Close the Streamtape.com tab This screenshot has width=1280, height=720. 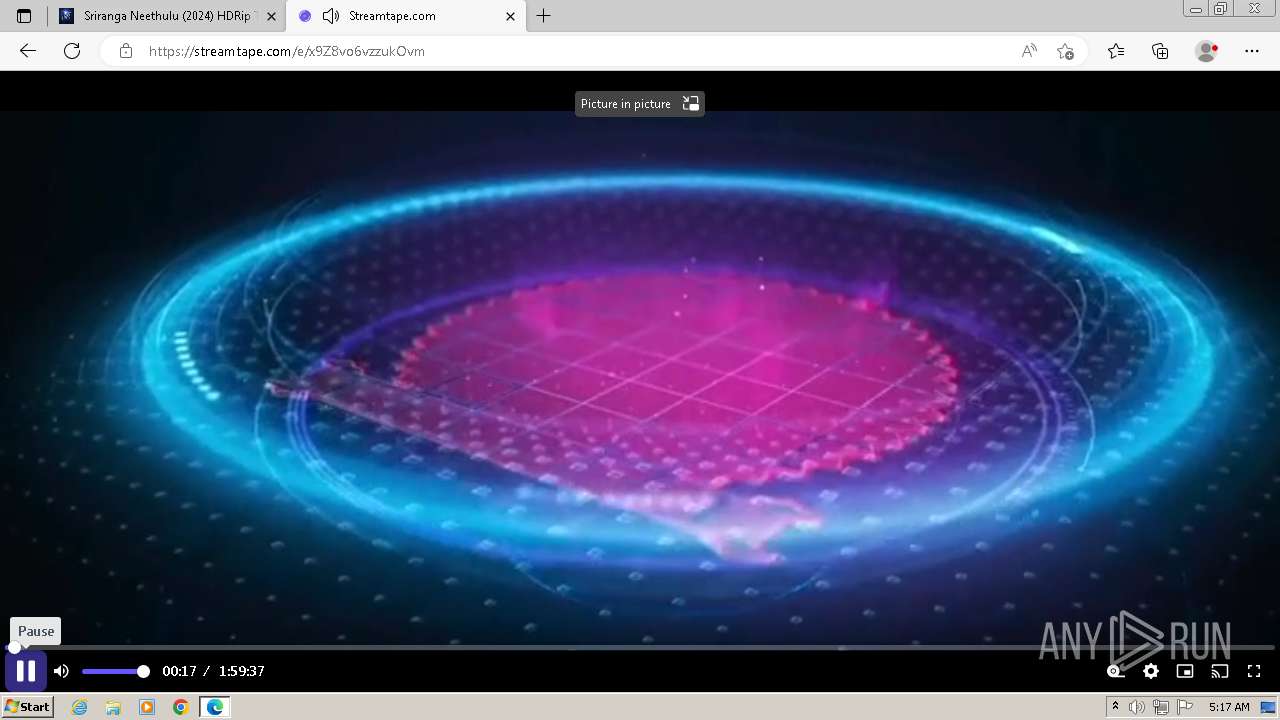click(x=511, y=16)
